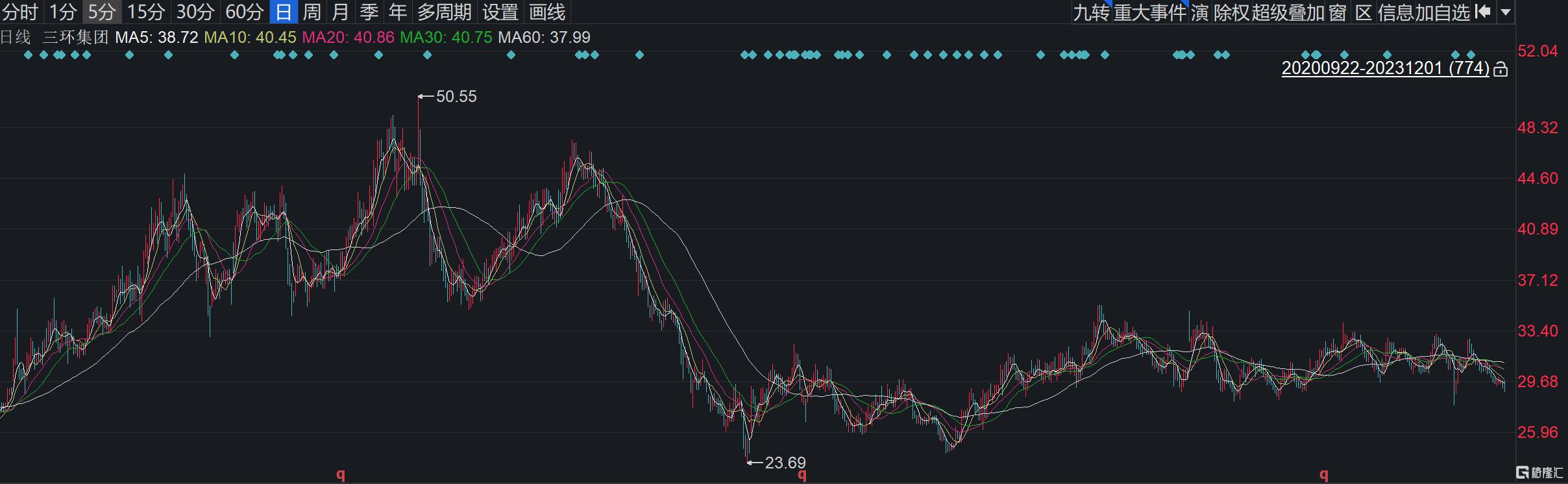Click the 区 range statistics button
Image resolution: width=1568 pixels, height=484 pixels.
click(x=1364, y=12)
